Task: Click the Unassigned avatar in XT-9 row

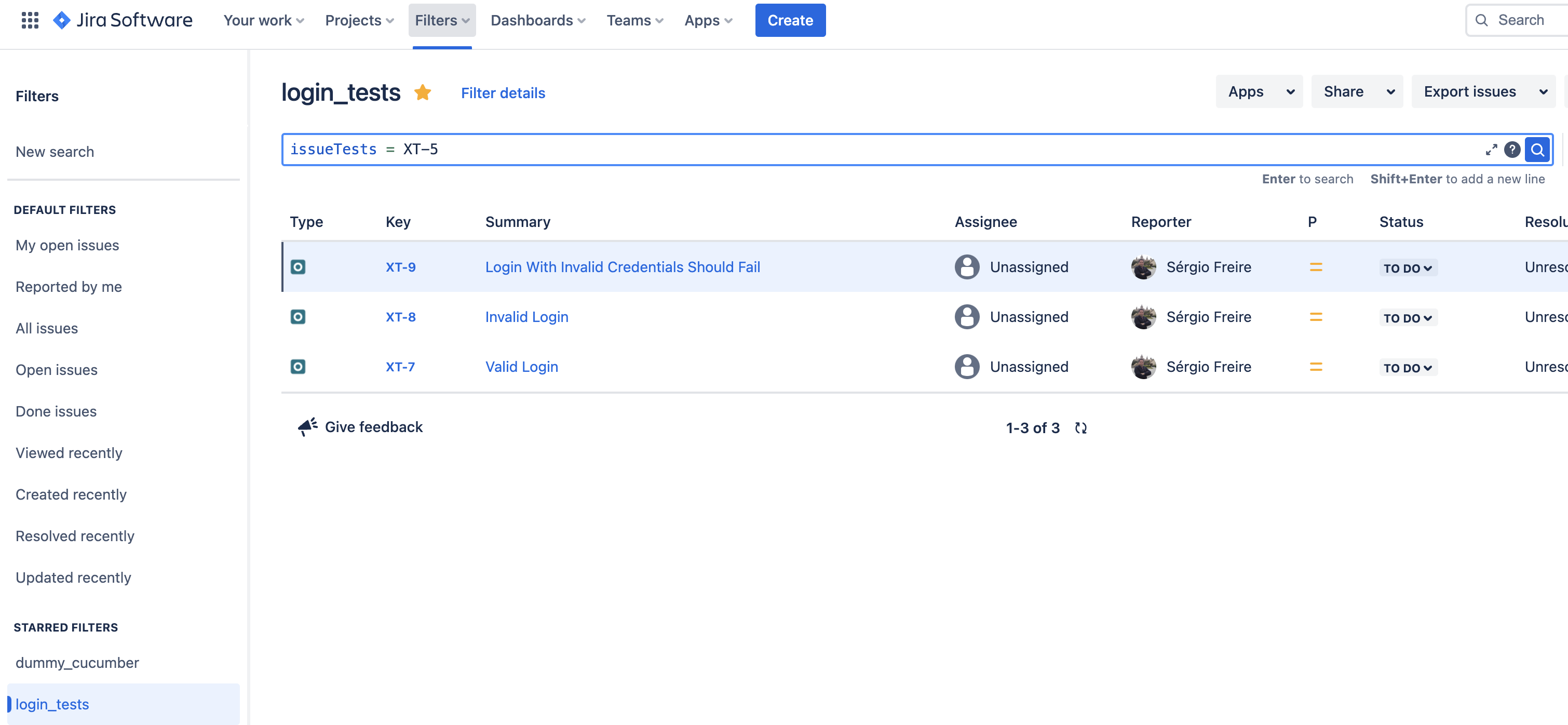Action: pos(967,267)
